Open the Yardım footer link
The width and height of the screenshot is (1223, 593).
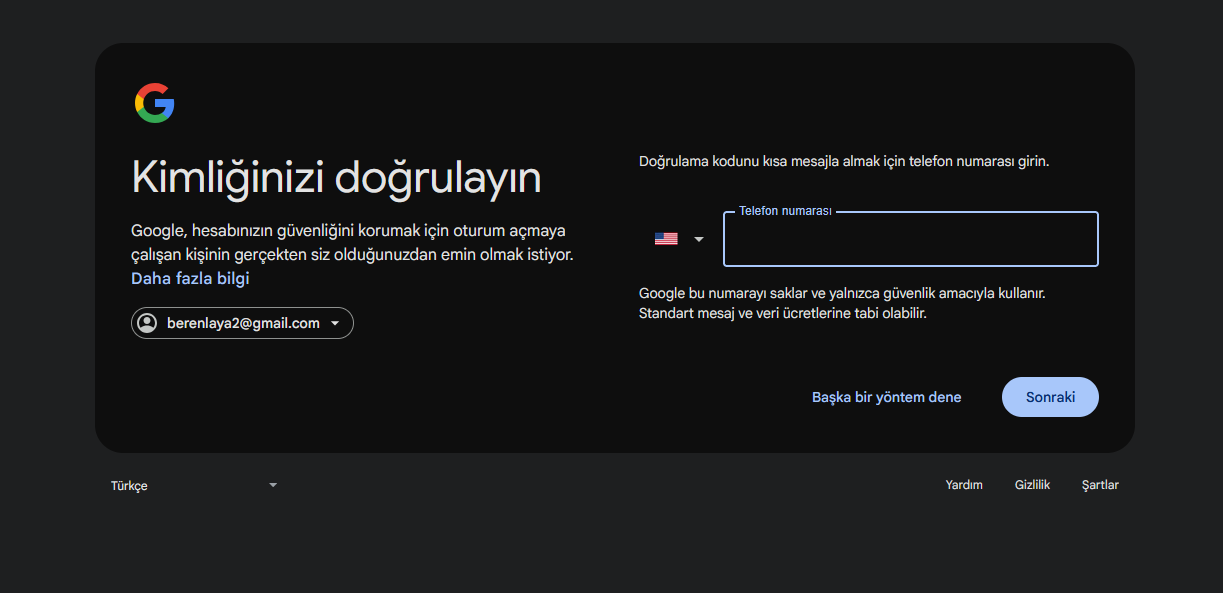[x=964, y=485]
